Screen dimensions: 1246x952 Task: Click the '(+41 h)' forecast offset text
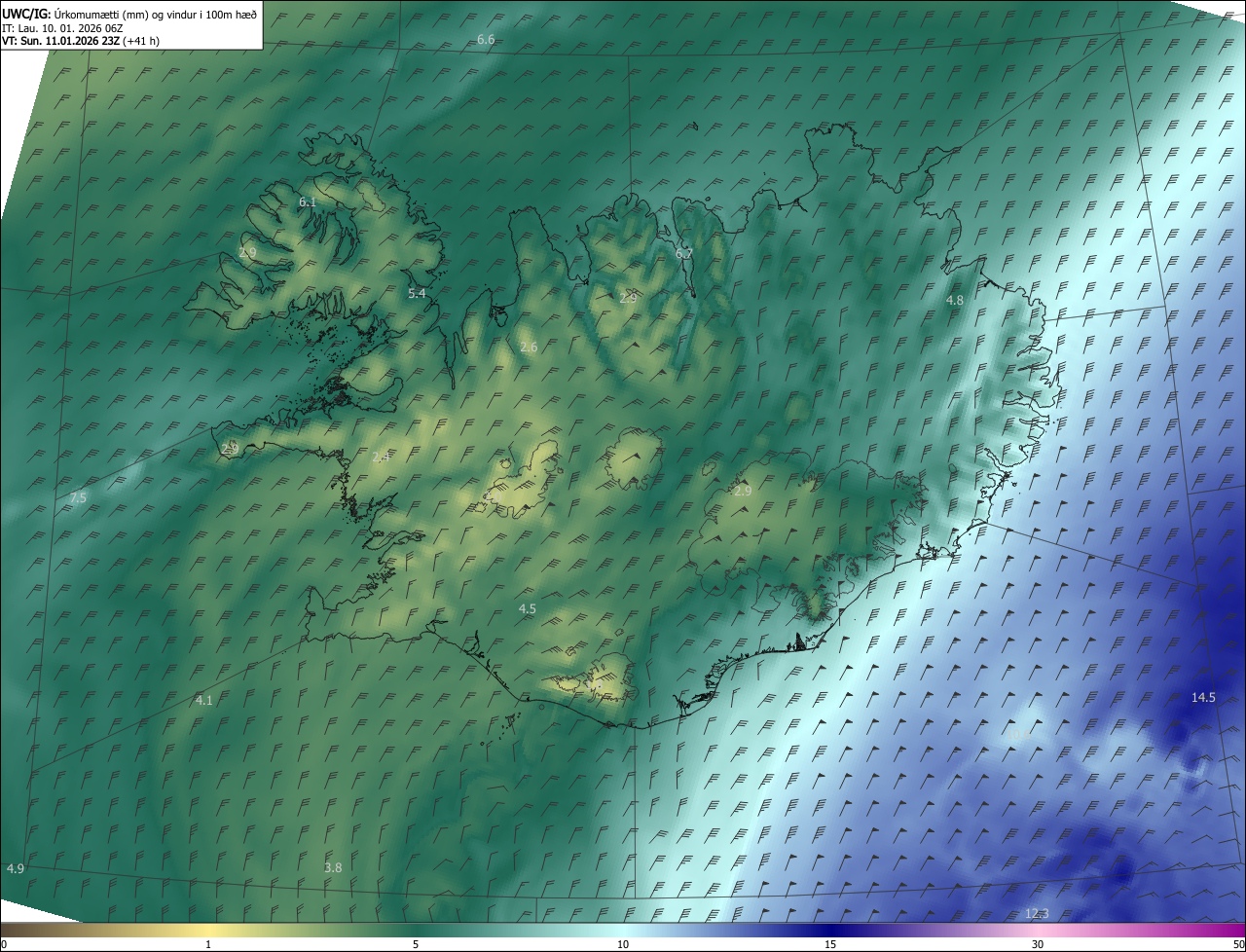pyautogui.click(x=141, y=41)
